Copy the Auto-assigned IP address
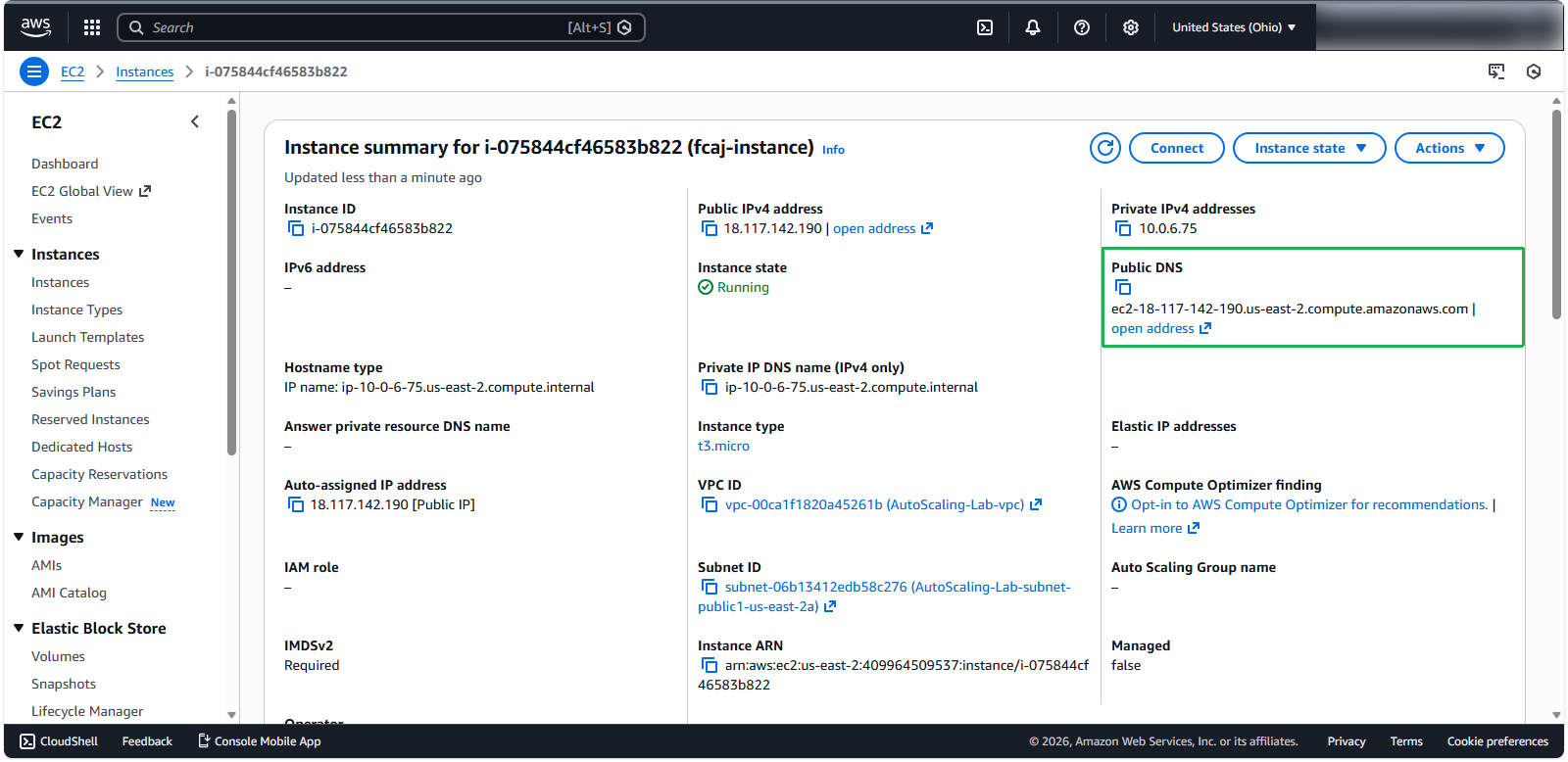The width and height of the screenshot is (1568, 762). (296, 504)
